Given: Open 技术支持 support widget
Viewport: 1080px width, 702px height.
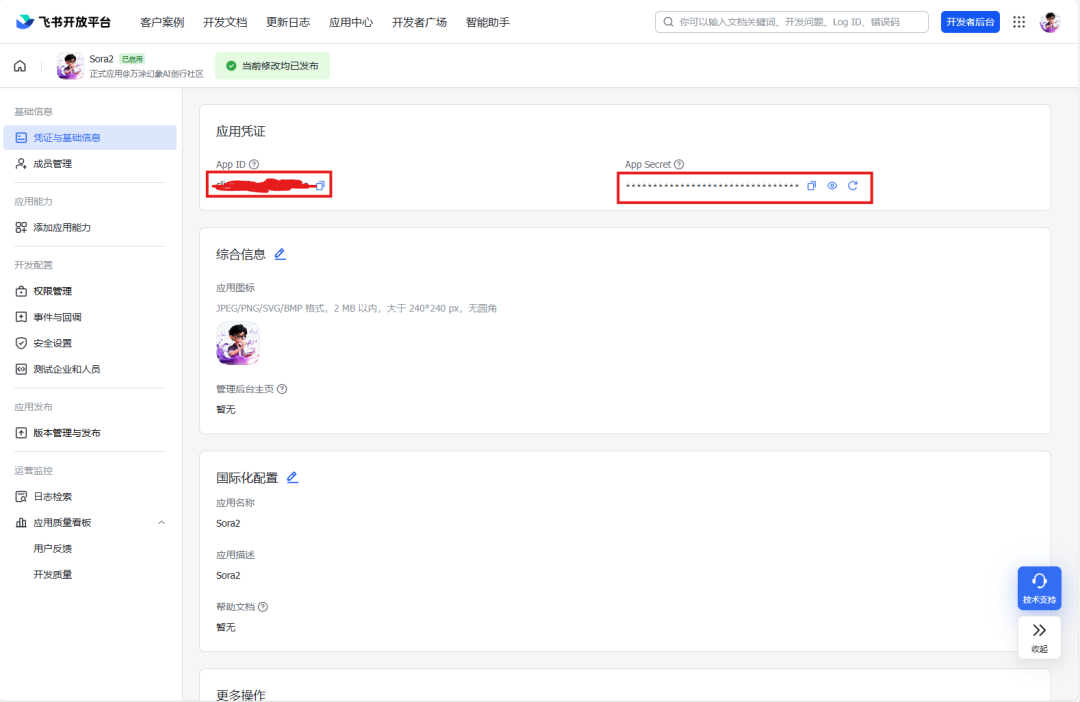Looking at the screenshot, I should coord(1039,587).
